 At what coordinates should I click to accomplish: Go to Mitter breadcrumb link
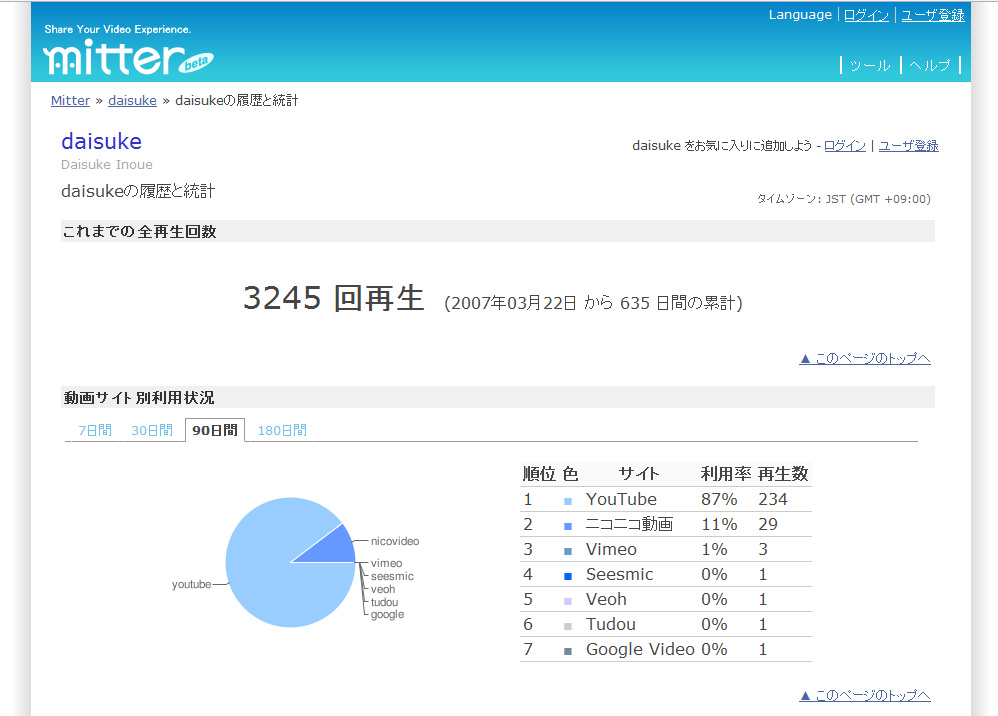(x=70, y=101)
